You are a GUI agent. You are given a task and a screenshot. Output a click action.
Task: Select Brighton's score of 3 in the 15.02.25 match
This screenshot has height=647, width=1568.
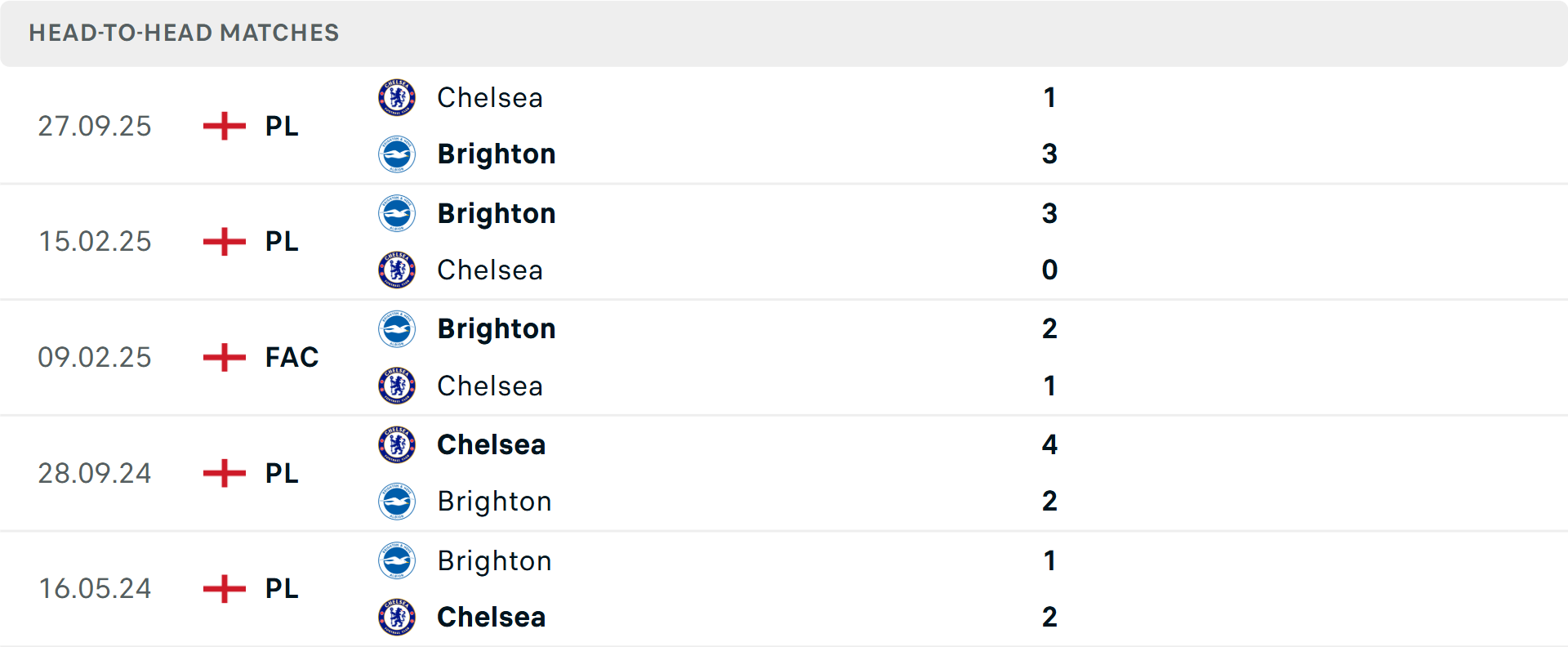(1051, 213)
